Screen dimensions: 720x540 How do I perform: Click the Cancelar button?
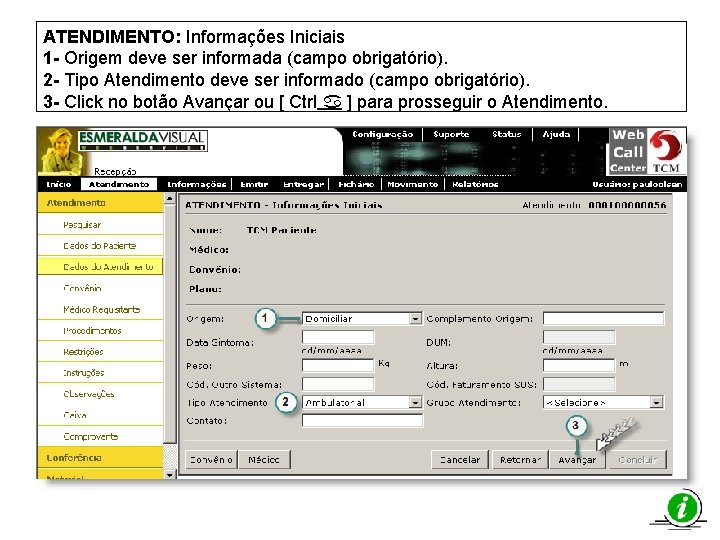(460, 460)
